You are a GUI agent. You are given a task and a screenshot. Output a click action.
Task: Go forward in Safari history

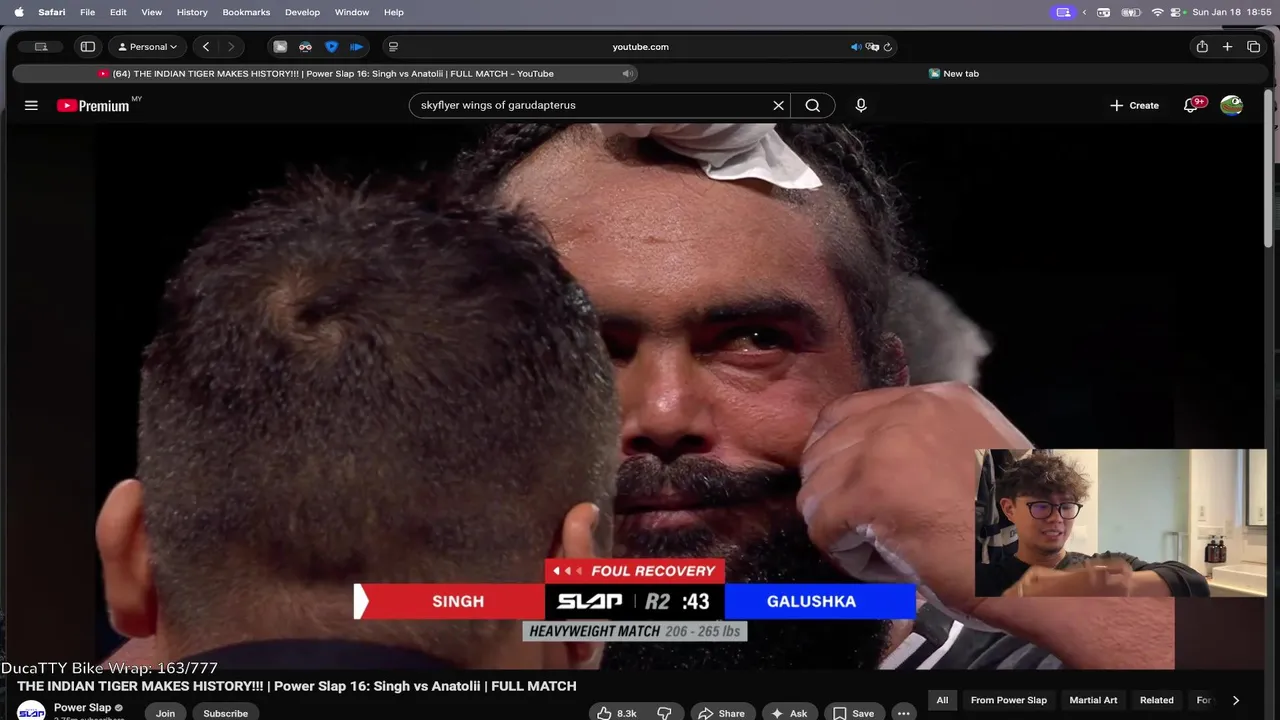[x=231, y=47]
